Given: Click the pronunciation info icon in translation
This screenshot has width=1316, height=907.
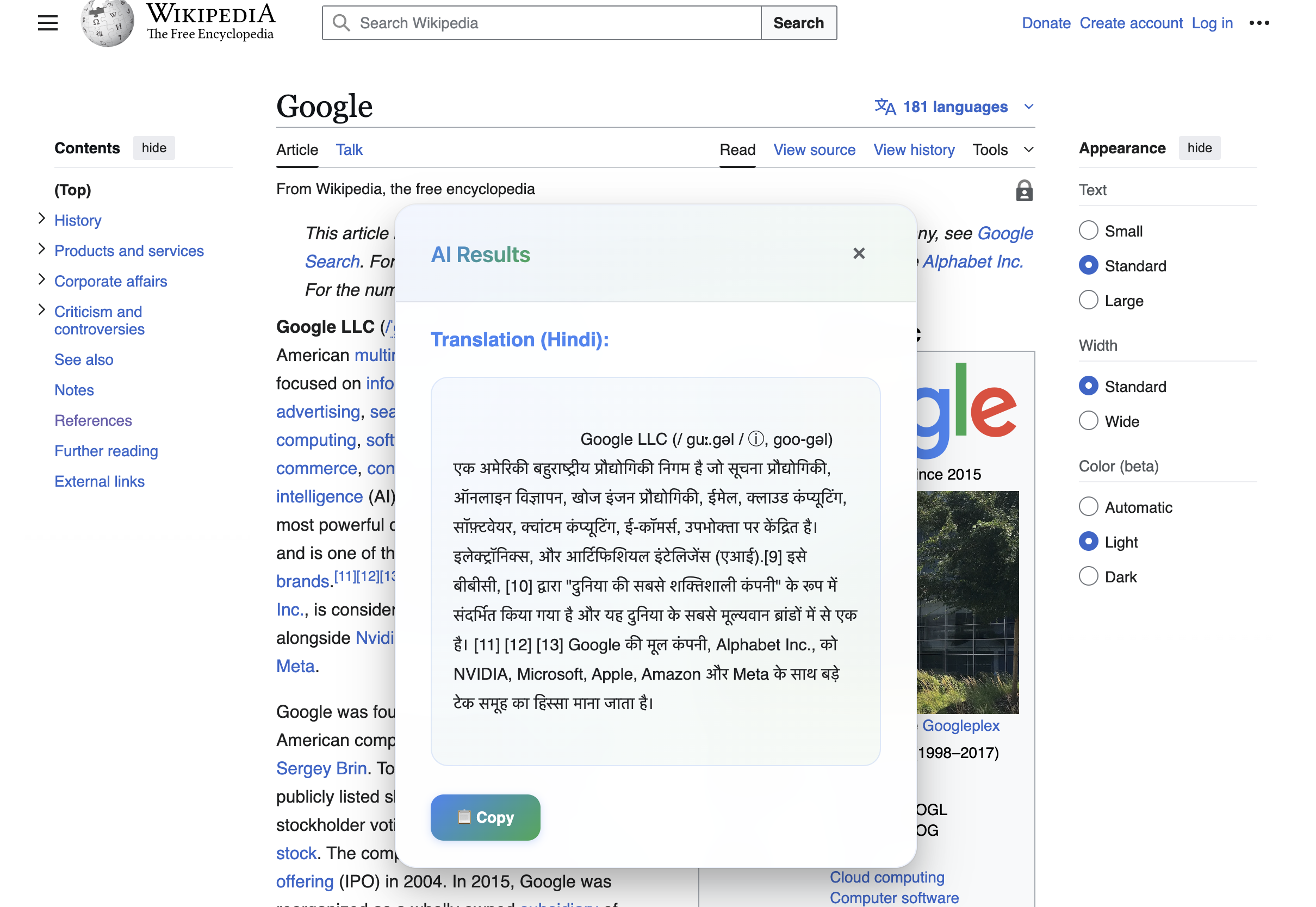Looking at the screenshot, I should 756,439.
